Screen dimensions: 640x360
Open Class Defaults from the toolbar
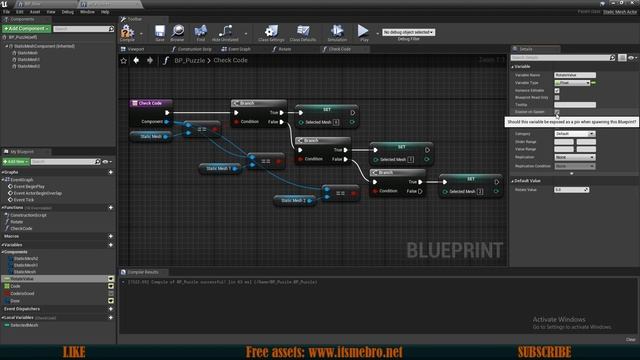pos(303,33)
